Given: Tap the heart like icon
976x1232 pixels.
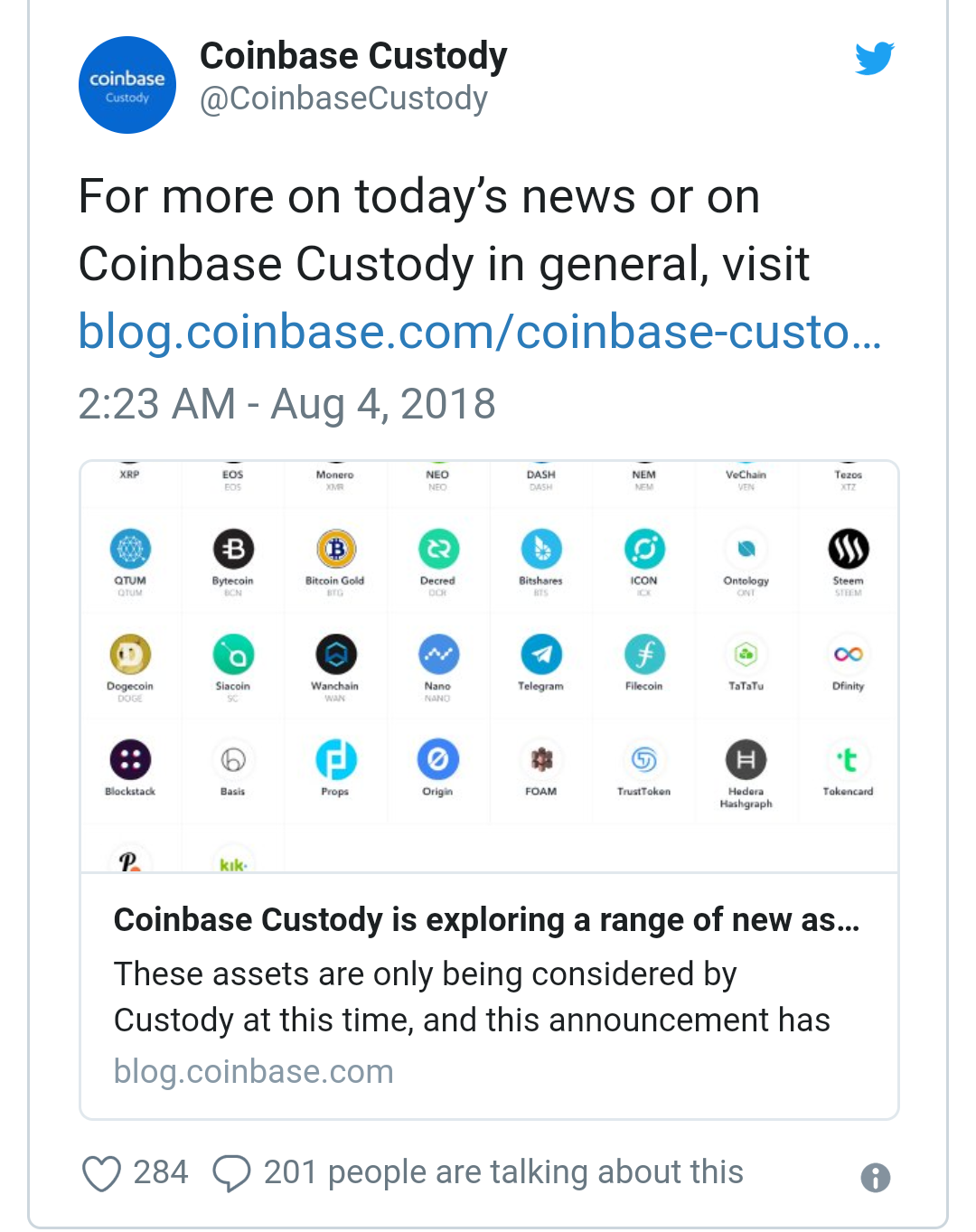Looking at the screenshot, I should click(101, 1173).
